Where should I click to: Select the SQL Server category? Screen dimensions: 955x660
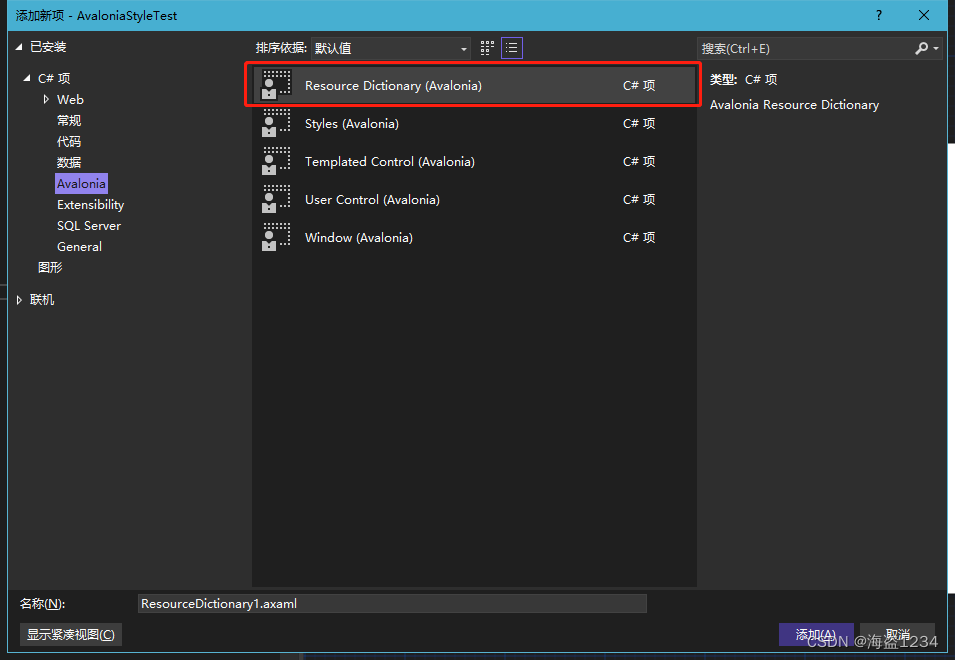pyautogui.click(x=89, y=225)
